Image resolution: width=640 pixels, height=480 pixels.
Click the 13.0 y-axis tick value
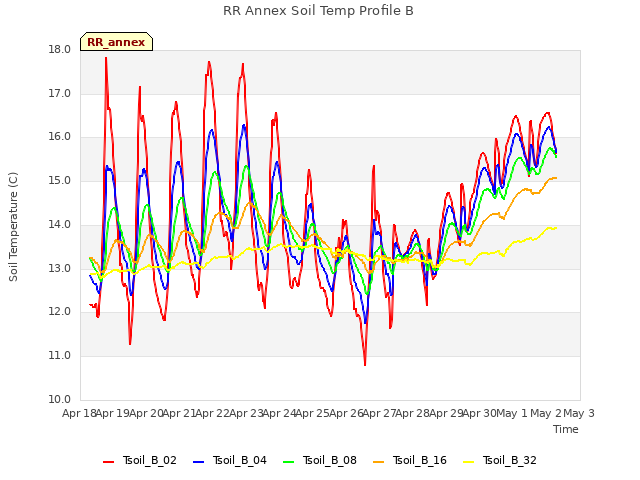point(60,269)
